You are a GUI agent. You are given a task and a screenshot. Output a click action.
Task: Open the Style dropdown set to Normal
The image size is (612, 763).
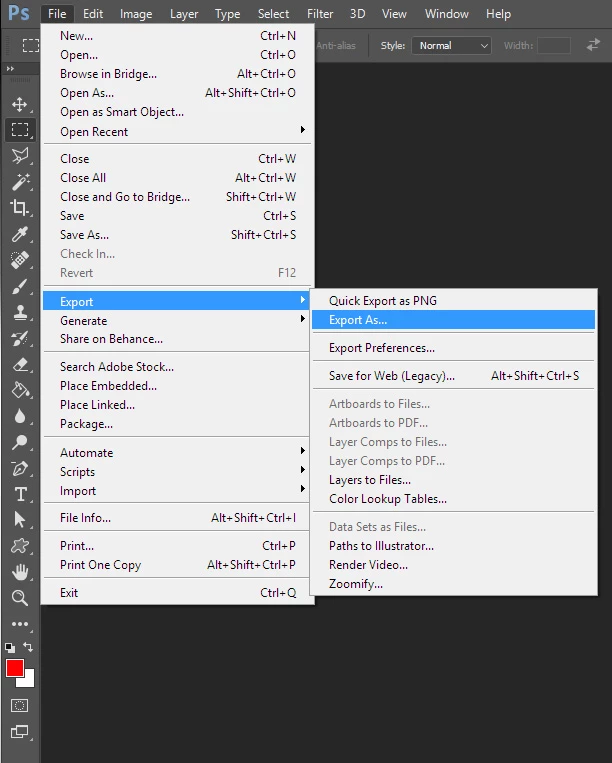pos(452,46)
